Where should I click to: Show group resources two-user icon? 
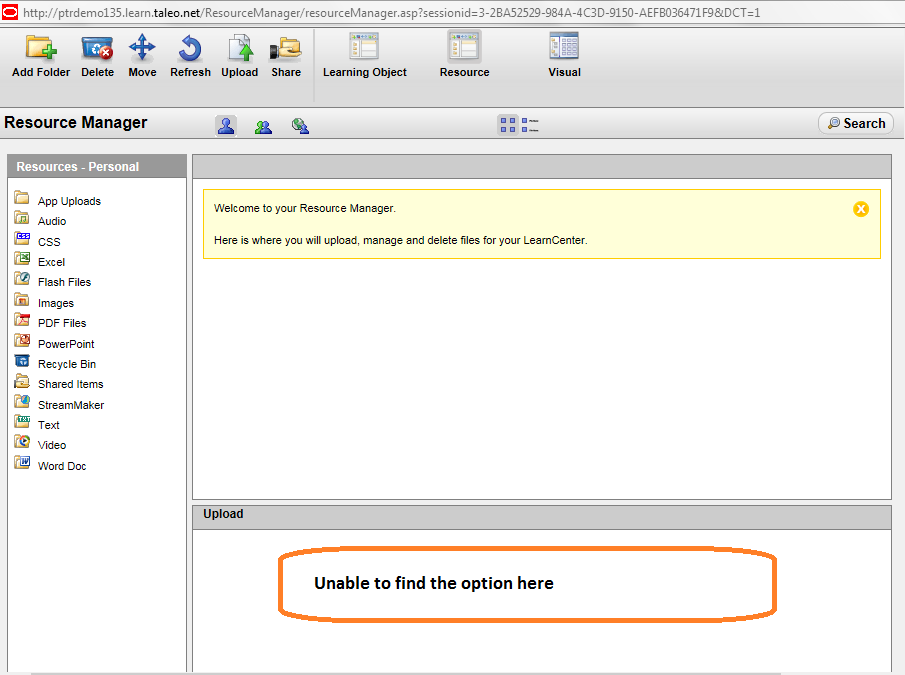(263, 126)
